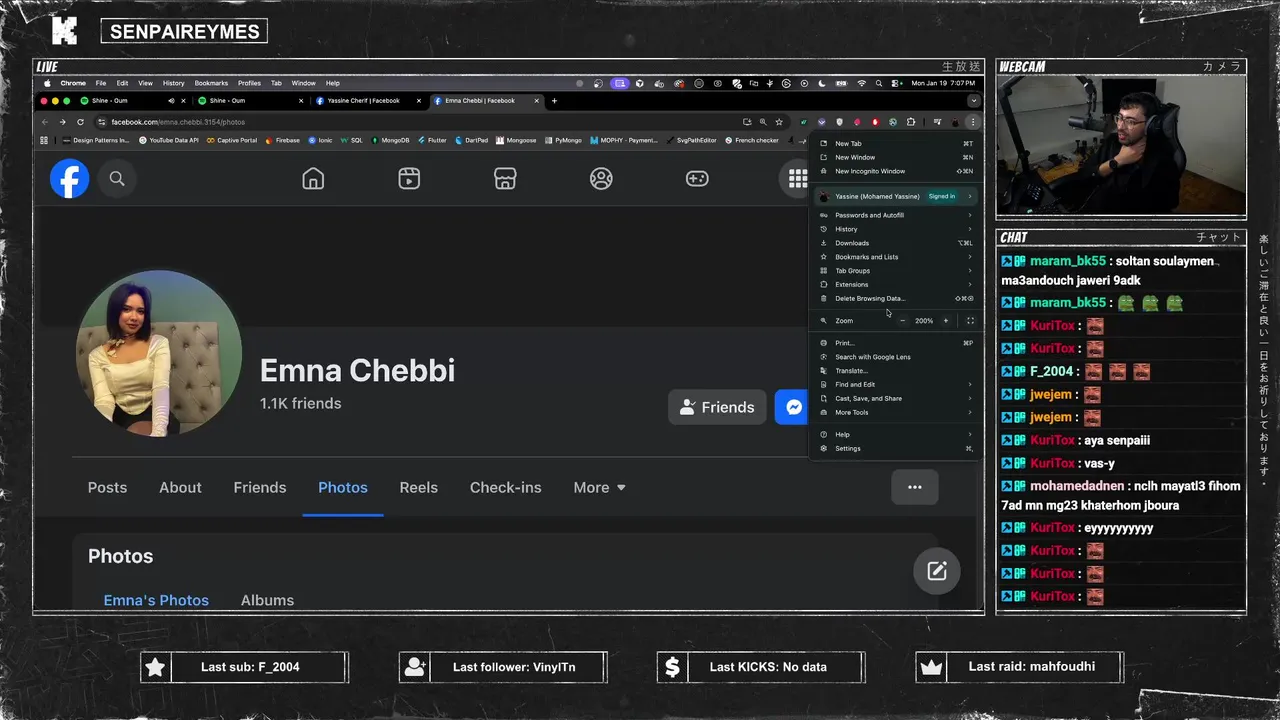This screenshot has width=1280, height=720.
Task: Expand Bookmarks and Lists submenu
Action: pyautogui.click(x=895, y=257)
